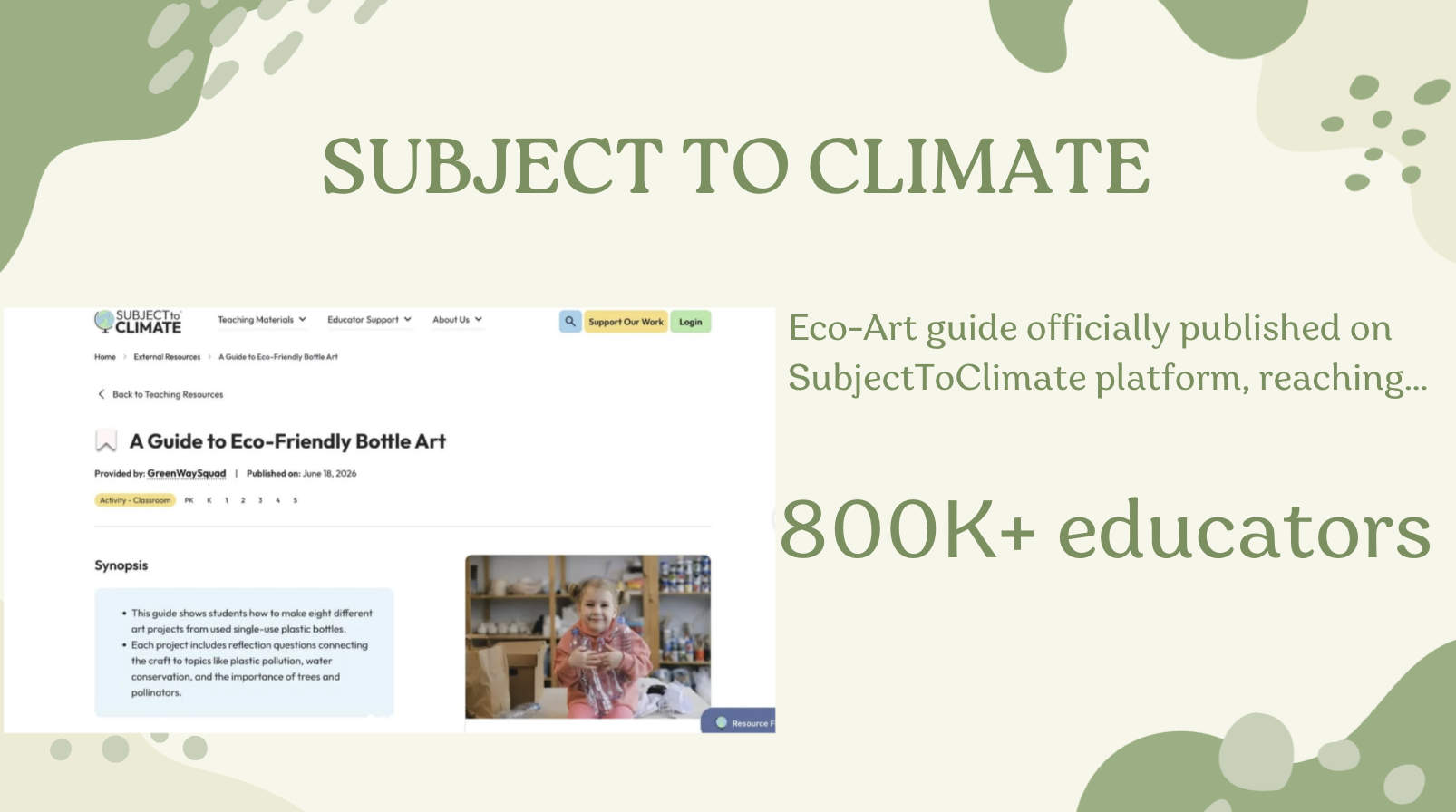Image resolution: width=1456 pixels, height=812 pixels.
Task: Bookmark the Eco-Friendly Bottle Art guide
Action: click(x=106, y=441)
